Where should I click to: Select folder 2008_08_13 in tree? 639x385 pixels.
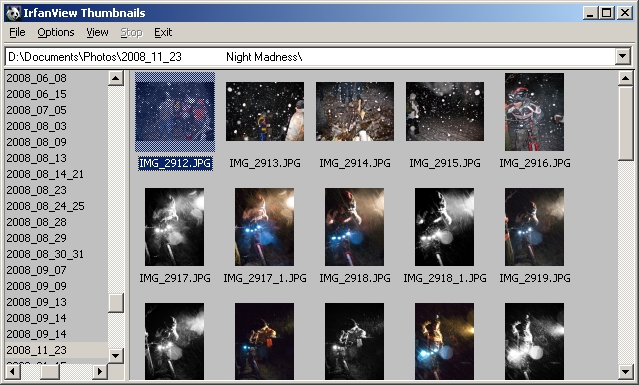click(36, 158)
